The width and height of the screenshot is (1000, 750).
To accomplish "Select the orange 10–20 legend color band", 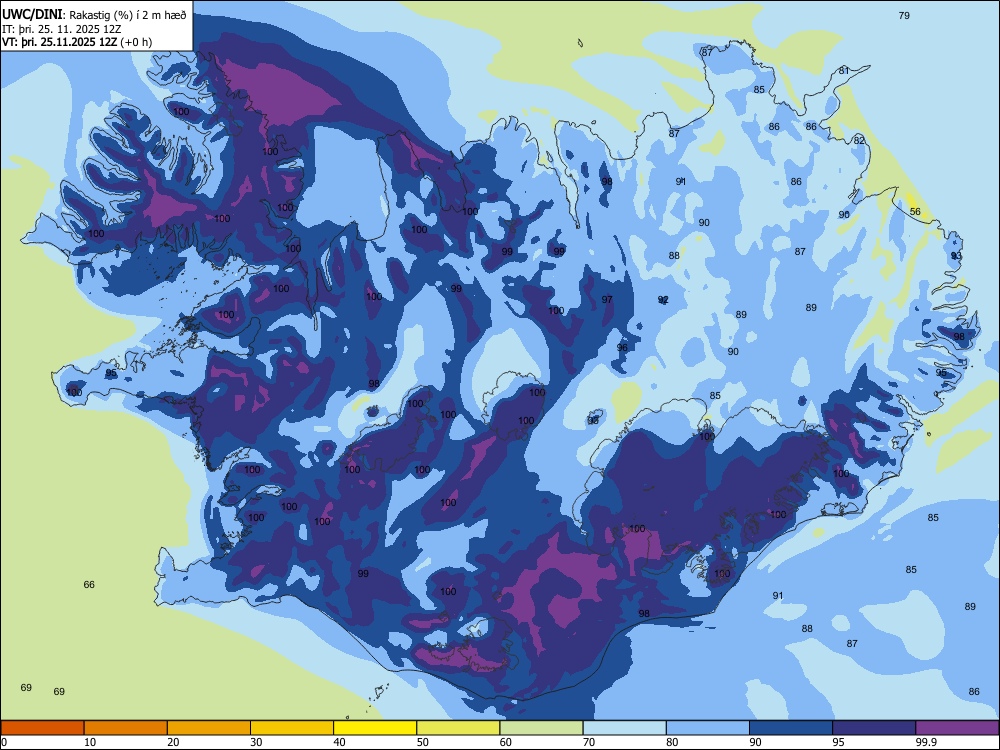I will pos(126,728).
